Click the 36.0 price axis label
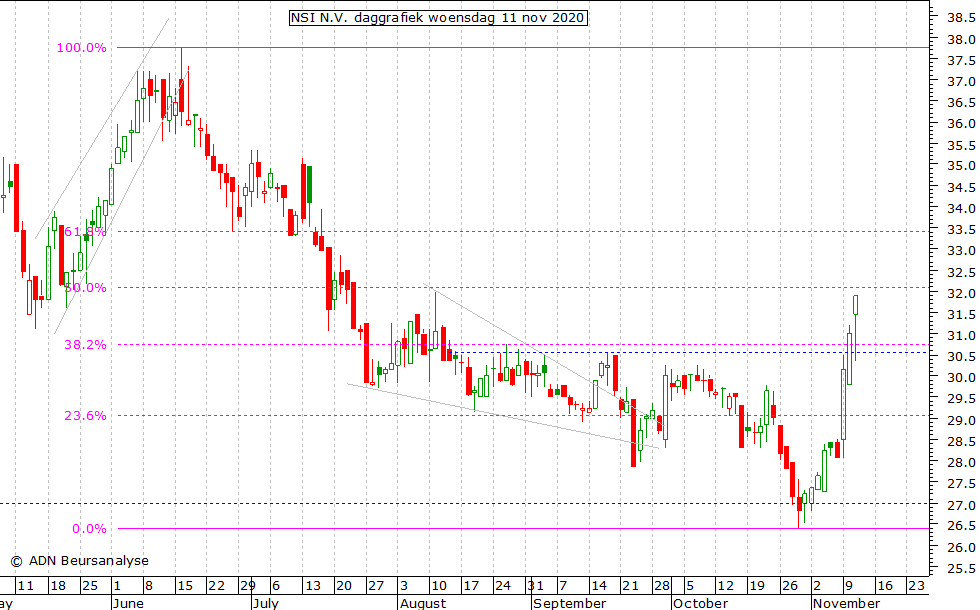 (x=961, y=124)
